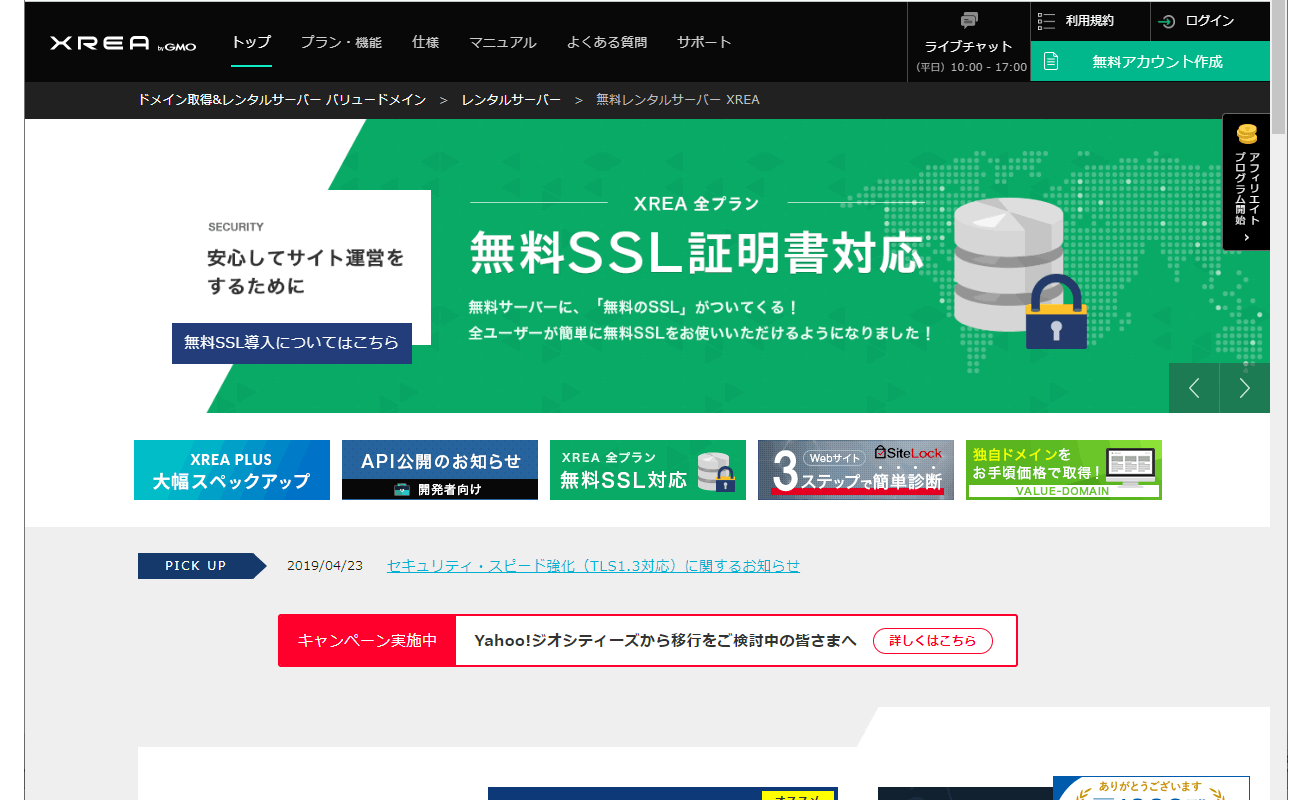Open the TLS1.3 security notice link
Viewport: 1300px width, 800px height.
coord(593,566)
